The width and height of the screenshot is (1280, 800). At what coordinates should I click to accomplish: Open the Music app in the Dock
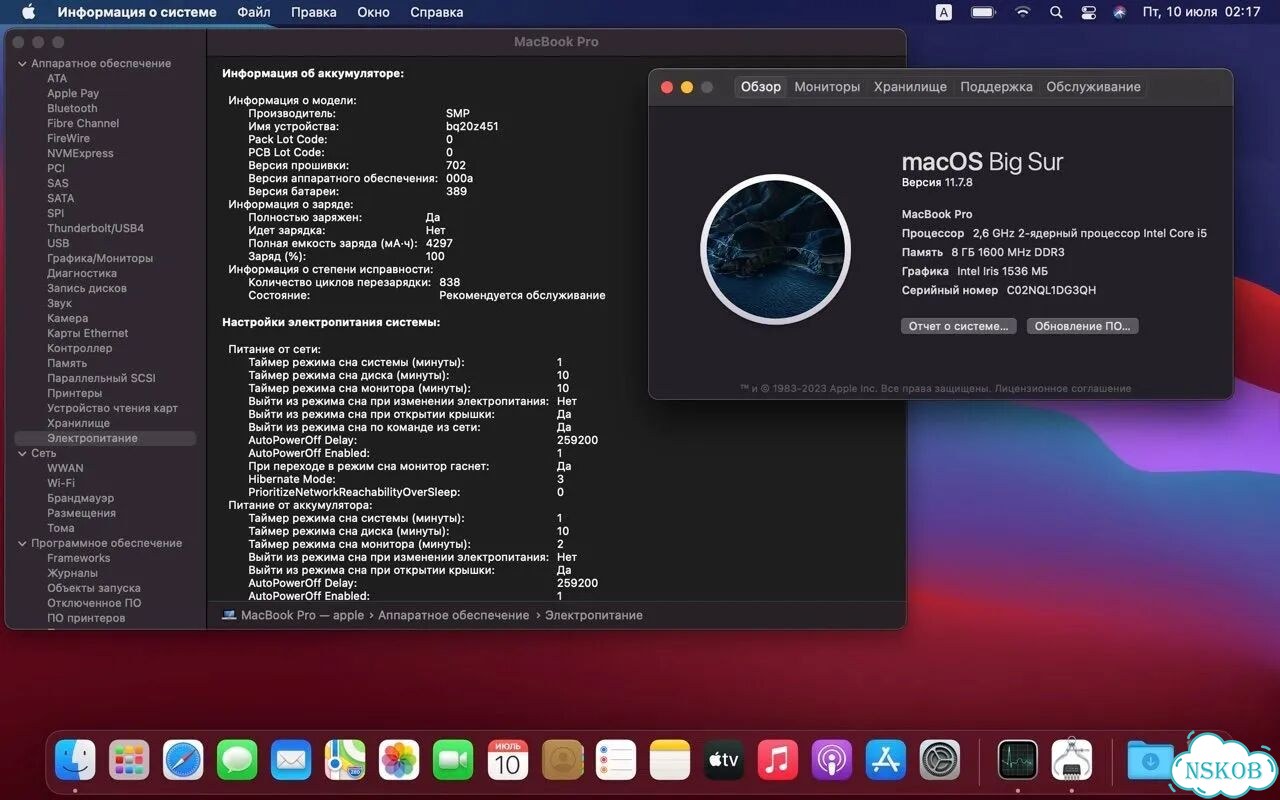(x=778, y=760)
